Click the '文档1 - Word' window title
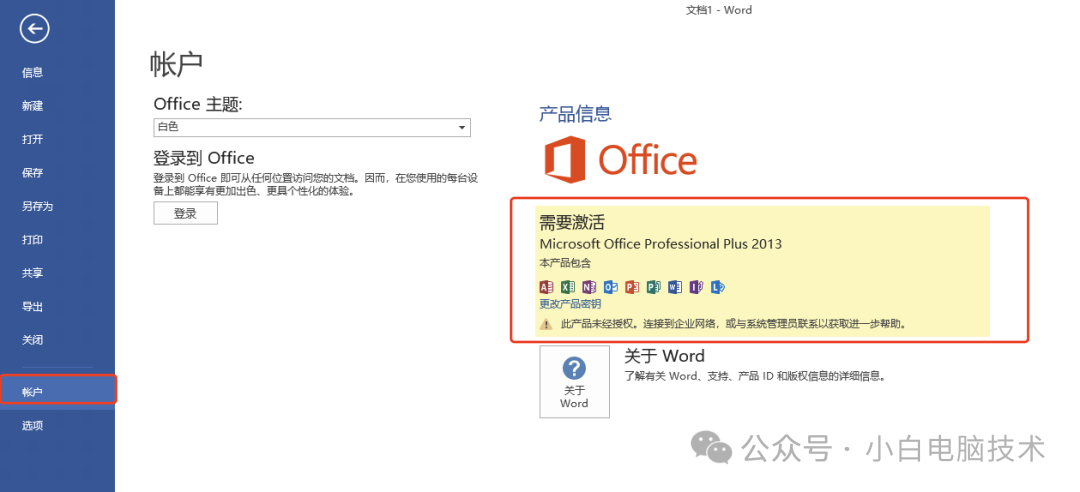1080x492 pixels. pyautogui.click(x=719, y=10)
